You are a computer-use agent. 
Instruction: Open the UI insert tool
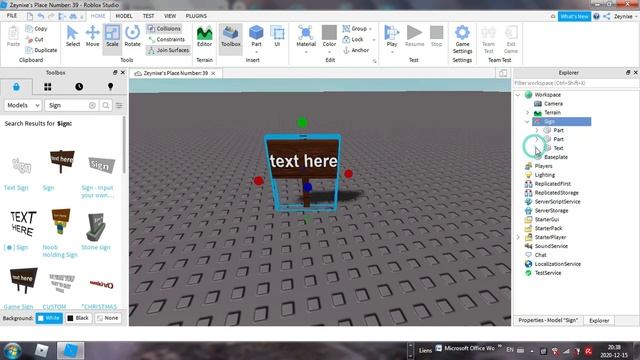tap(277, 36)
